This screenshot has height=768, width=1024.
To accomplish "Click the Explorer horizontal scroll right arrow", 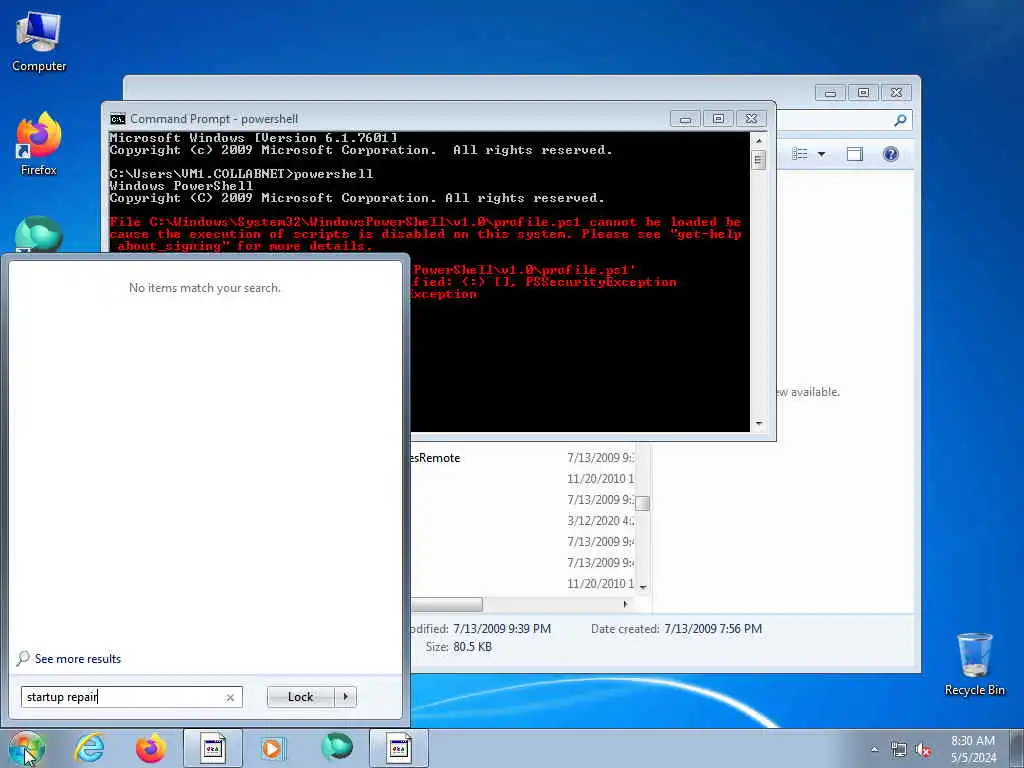I will 626,604.
